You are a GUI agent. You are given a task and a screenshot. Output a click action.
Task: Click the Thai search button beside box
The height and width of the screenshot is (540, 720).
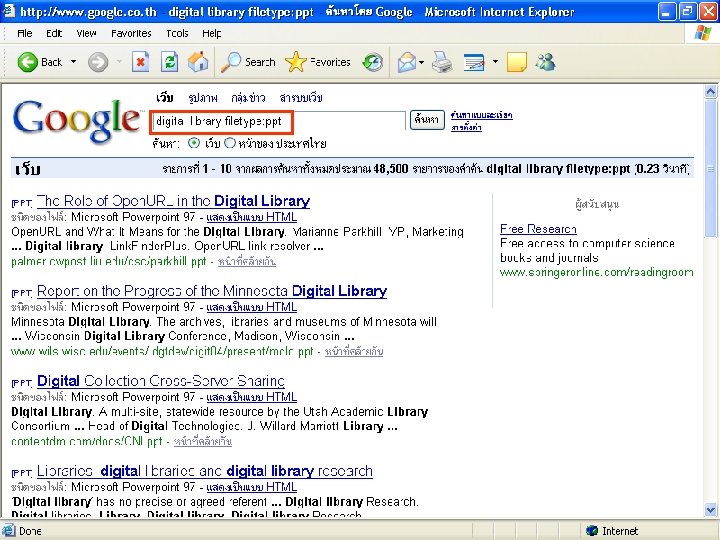pyautogui.click(x=427, y=120)
